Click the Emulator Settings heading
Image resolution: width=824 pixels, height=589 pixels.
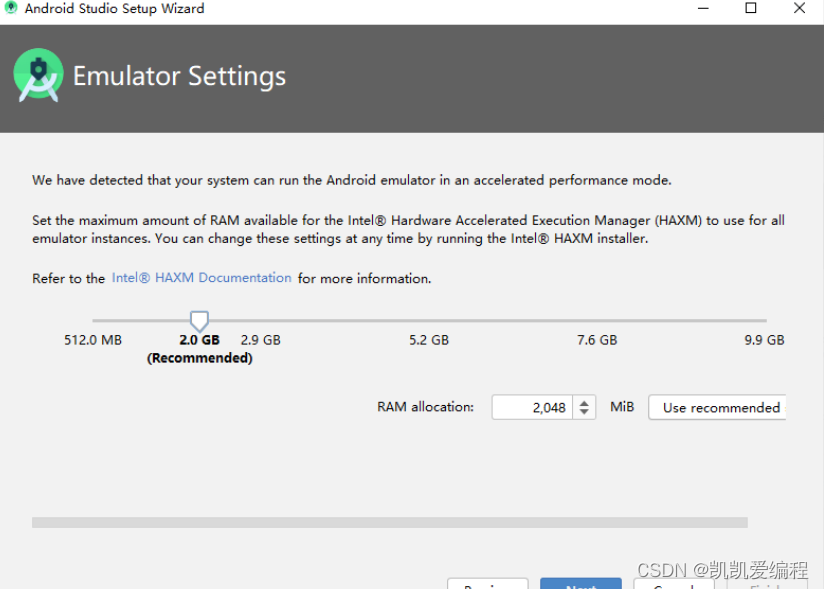[179, 76]
